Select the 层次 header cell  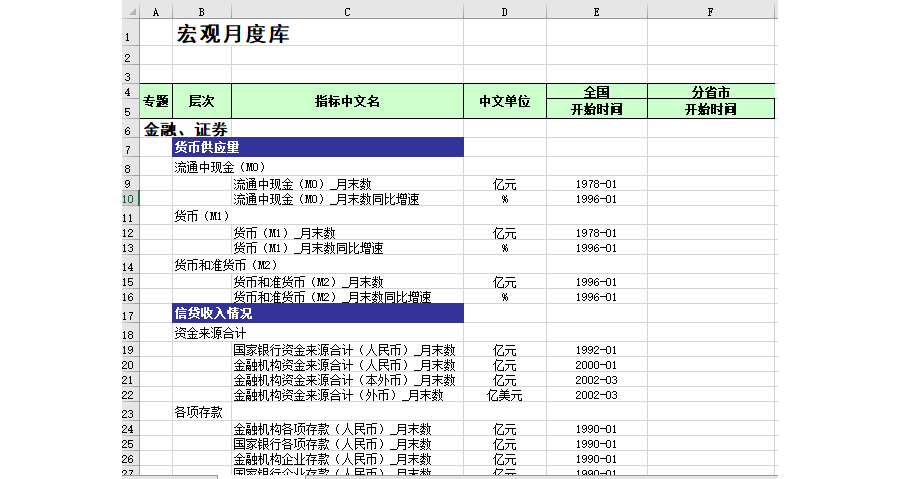201,101
